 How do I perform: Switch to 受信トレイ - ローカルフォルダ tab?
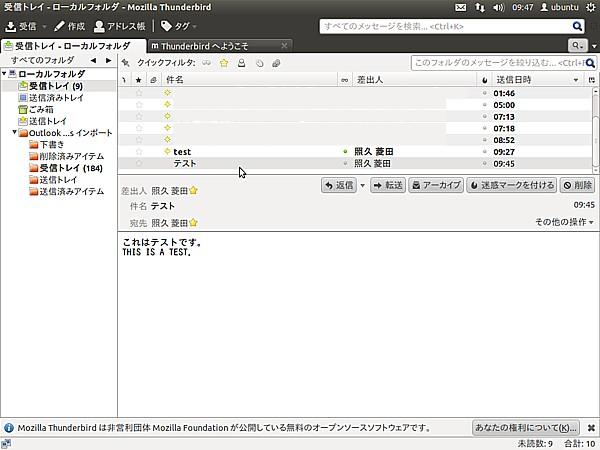click(x=73, y=46)
